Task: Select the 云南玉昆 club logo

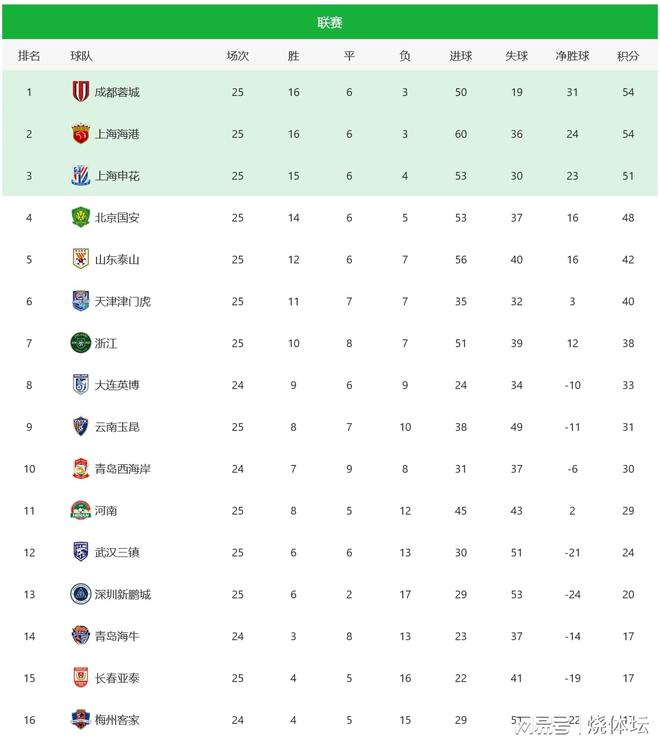Action: [x=80, y=427]
